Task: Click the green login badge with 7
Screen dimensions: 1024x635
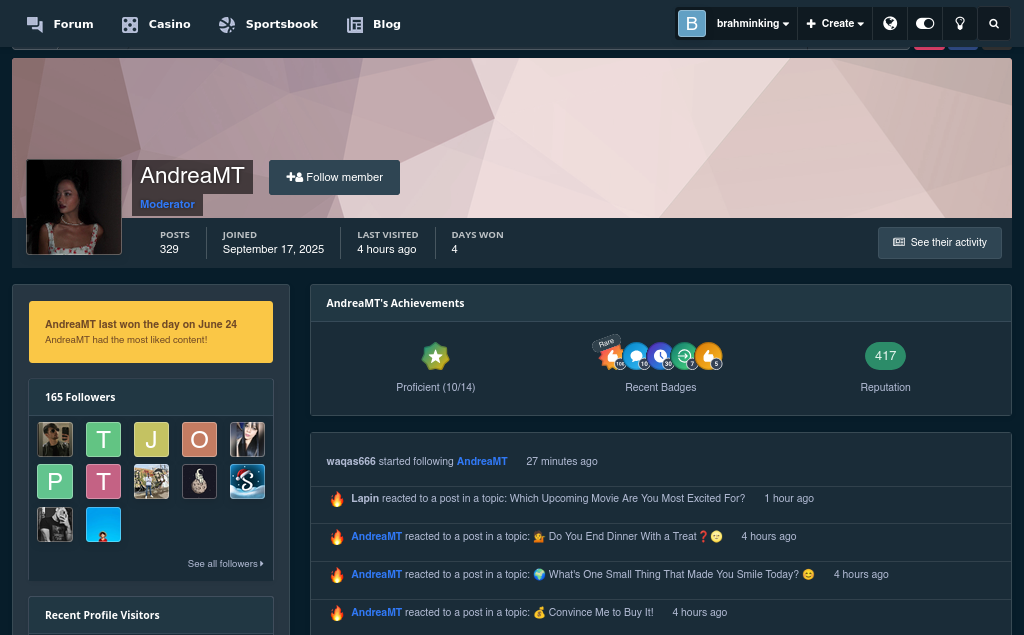Action: [x=684, y=356]
